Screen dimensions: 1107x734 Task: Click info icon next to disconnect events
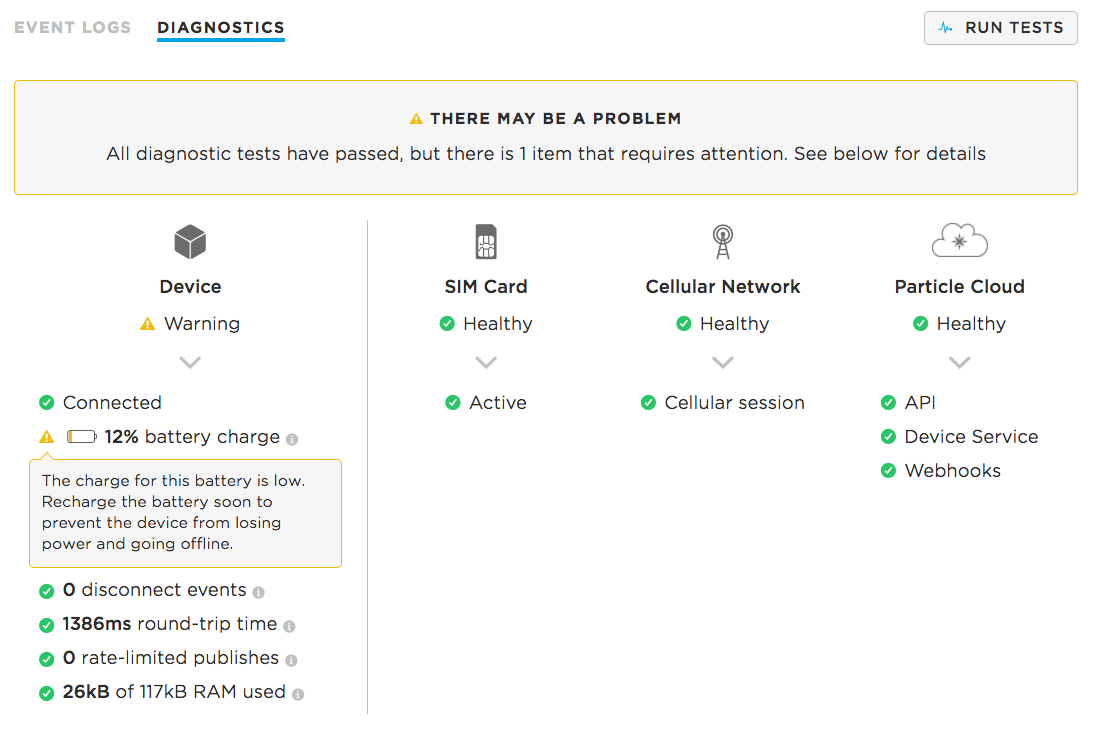(258, 592)
